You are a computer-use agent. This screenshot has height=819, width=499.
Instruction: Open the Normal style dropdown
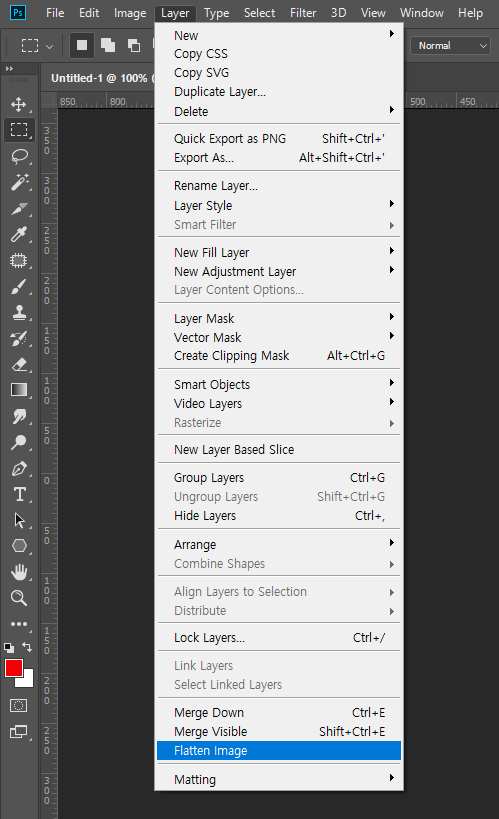(450, 45)
